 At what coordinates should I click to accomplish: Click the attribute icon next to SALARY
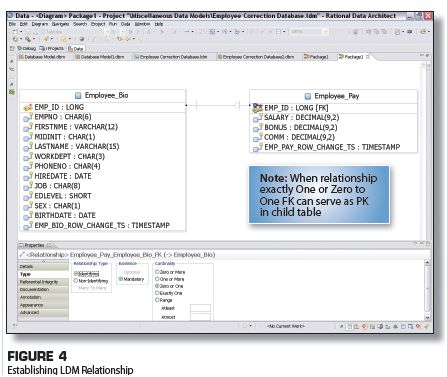click(257, 118)
